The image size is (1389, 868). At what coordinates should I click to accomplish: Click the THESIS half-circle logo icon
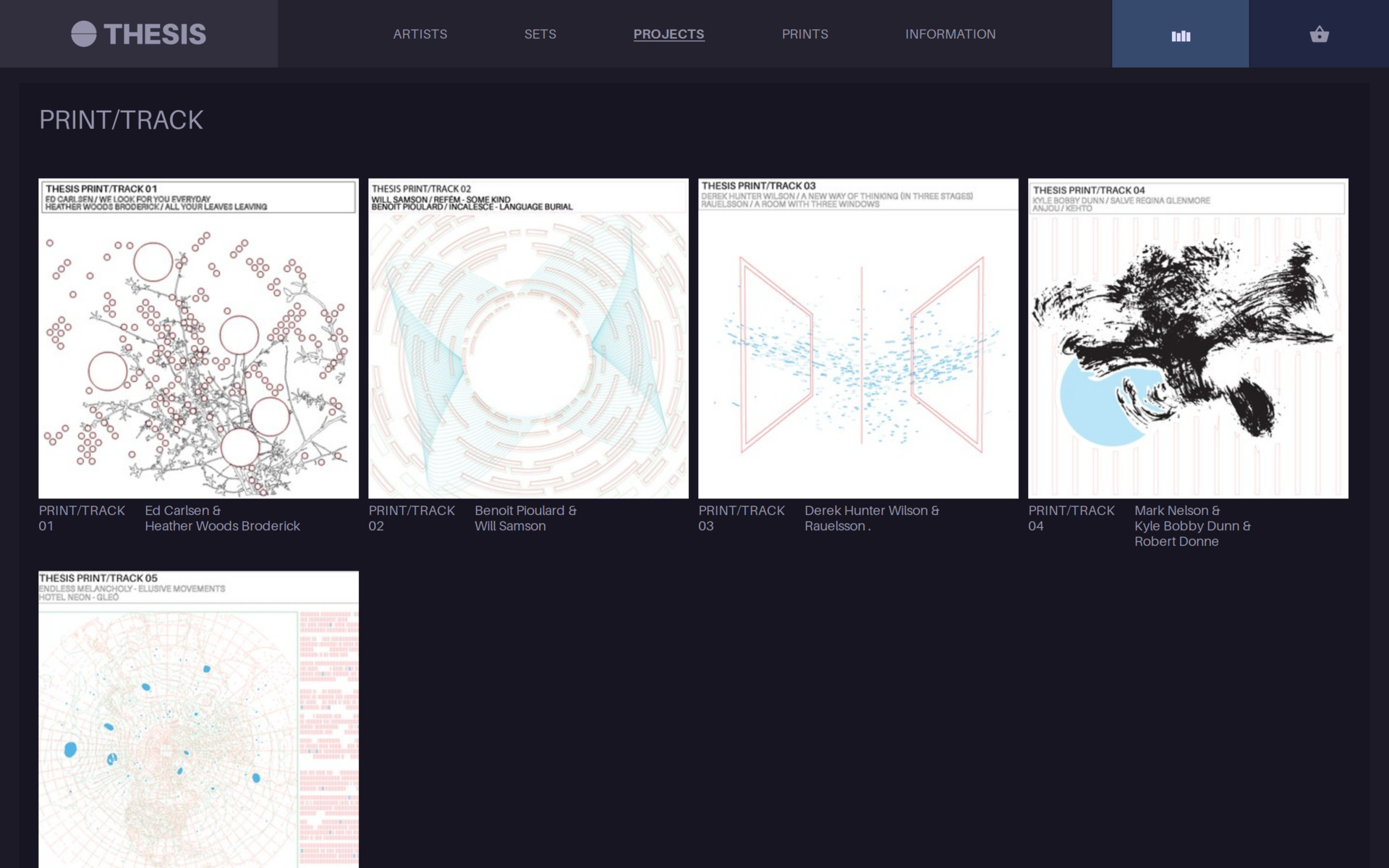pyautogui.click(x=84, y=34)
